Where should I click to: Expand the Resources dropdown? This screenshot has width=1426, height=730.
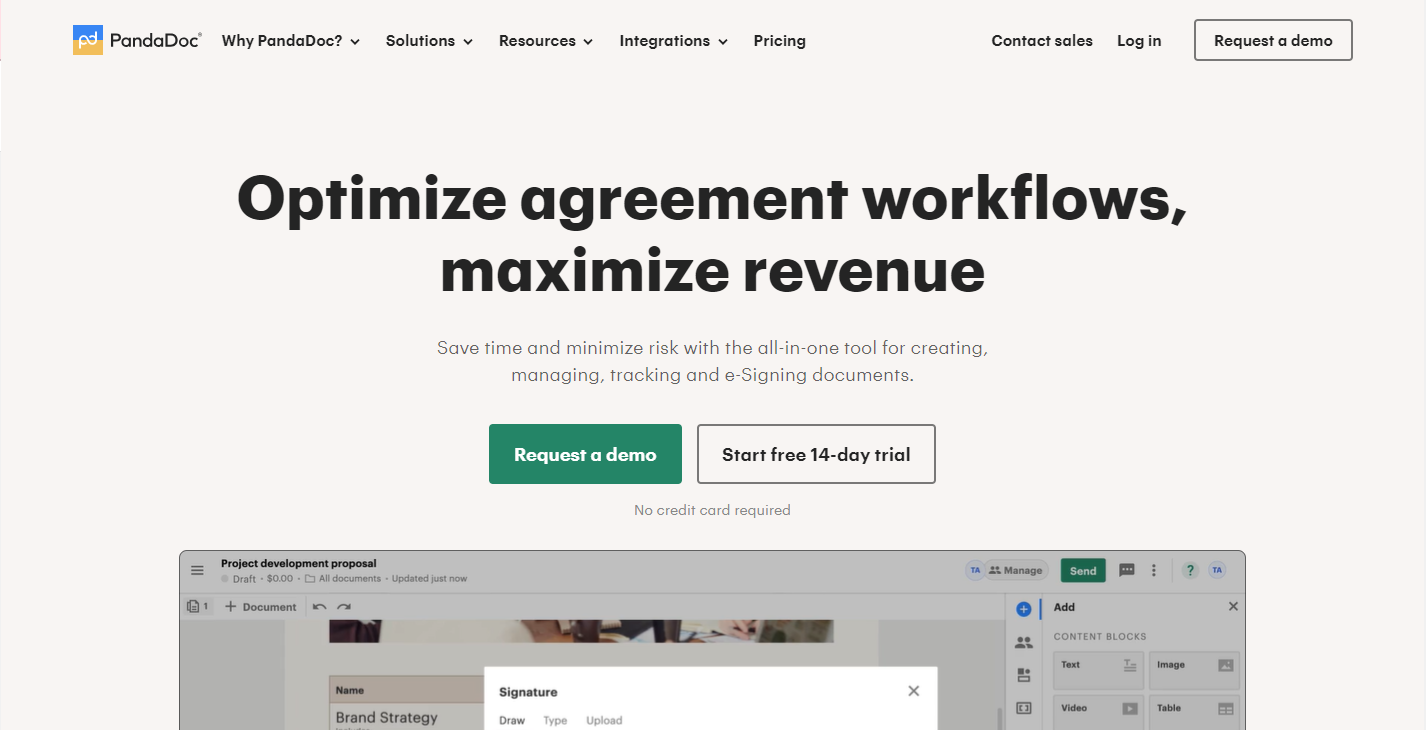(546, 41)
